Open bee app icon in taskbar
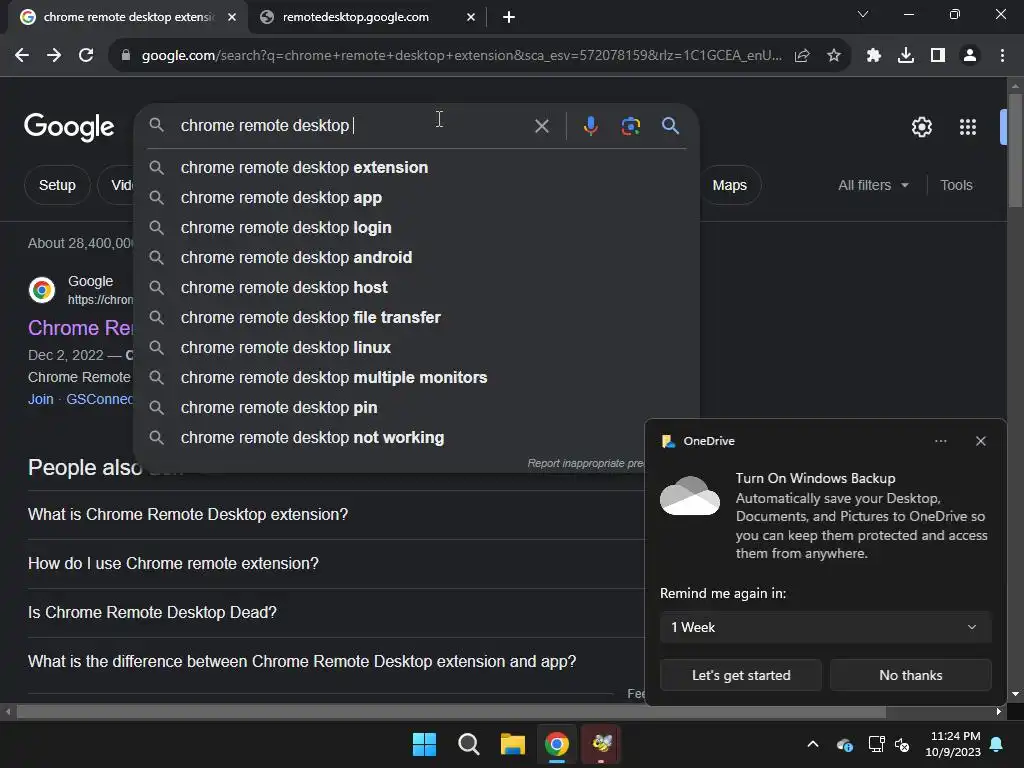 tap(601, 744)
